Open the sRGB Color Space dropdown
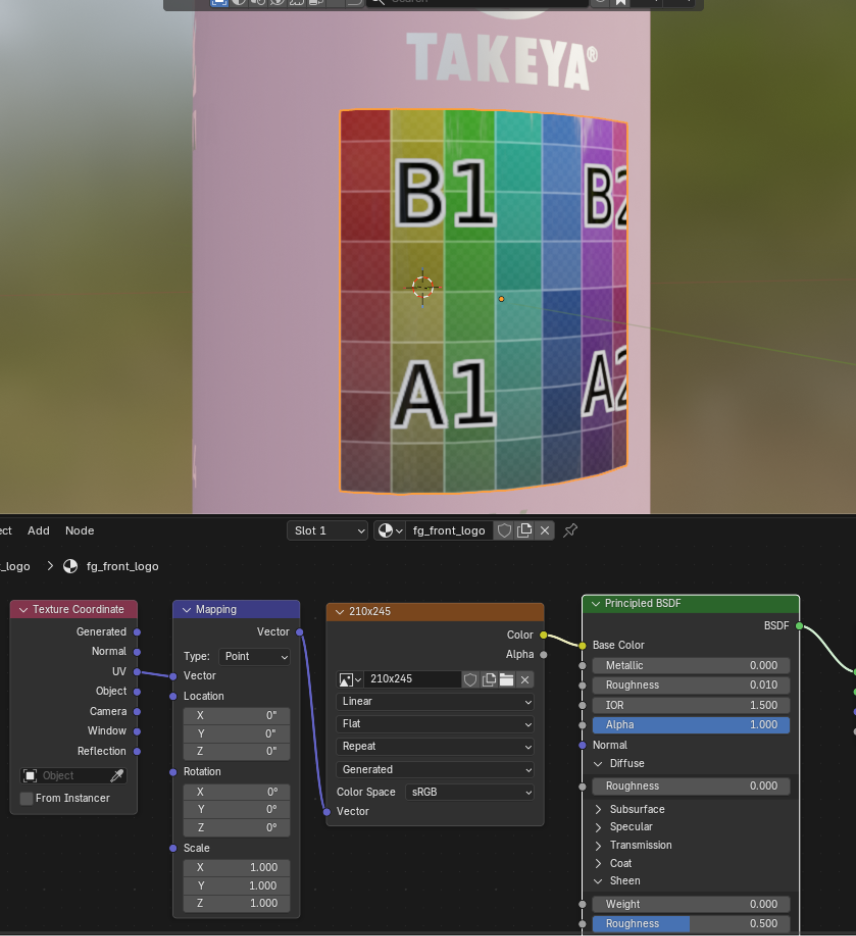The height and width of the screenshot is (936, 856). [x=469, y=792]
